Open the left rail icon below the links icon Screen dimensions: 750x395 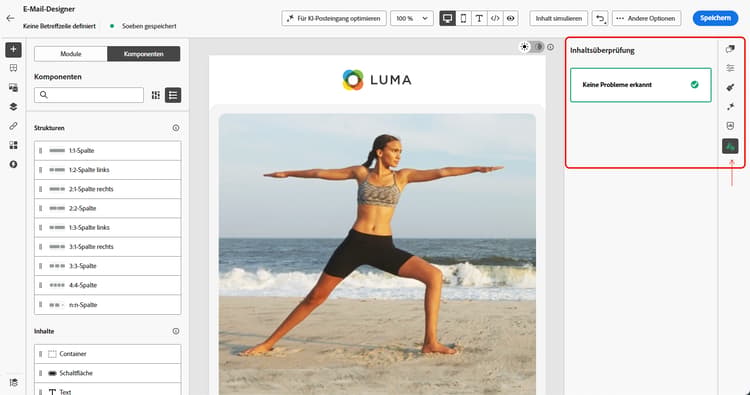coord(13,145)
